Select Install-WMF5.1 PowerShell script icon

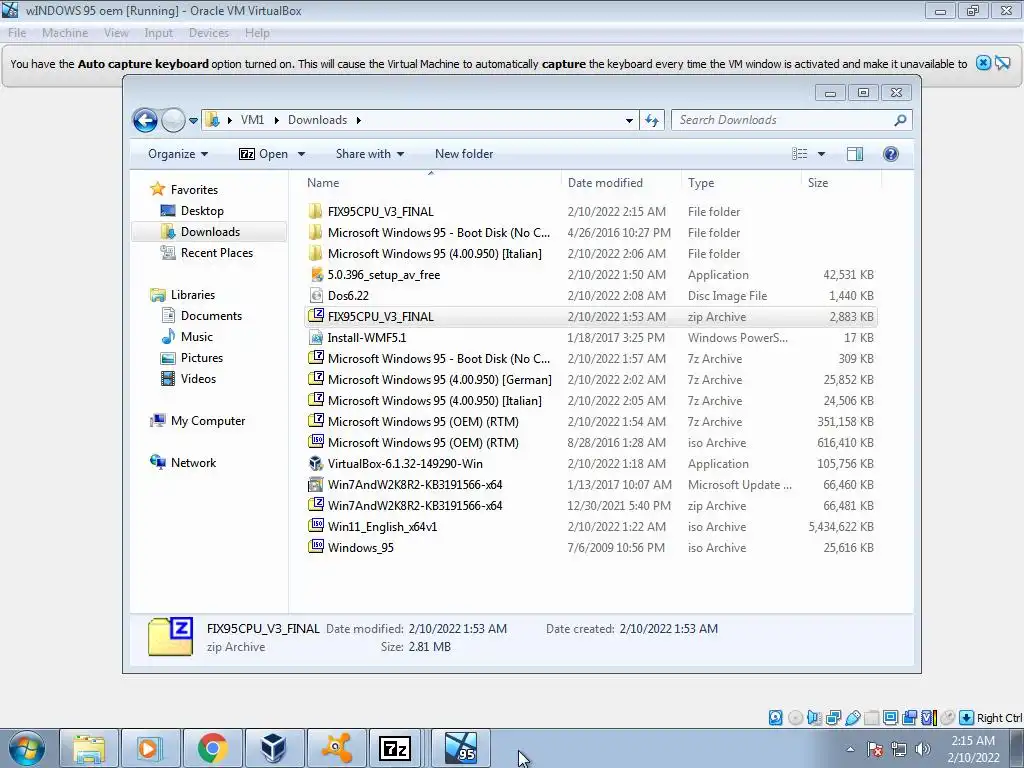tap(316, 338)
